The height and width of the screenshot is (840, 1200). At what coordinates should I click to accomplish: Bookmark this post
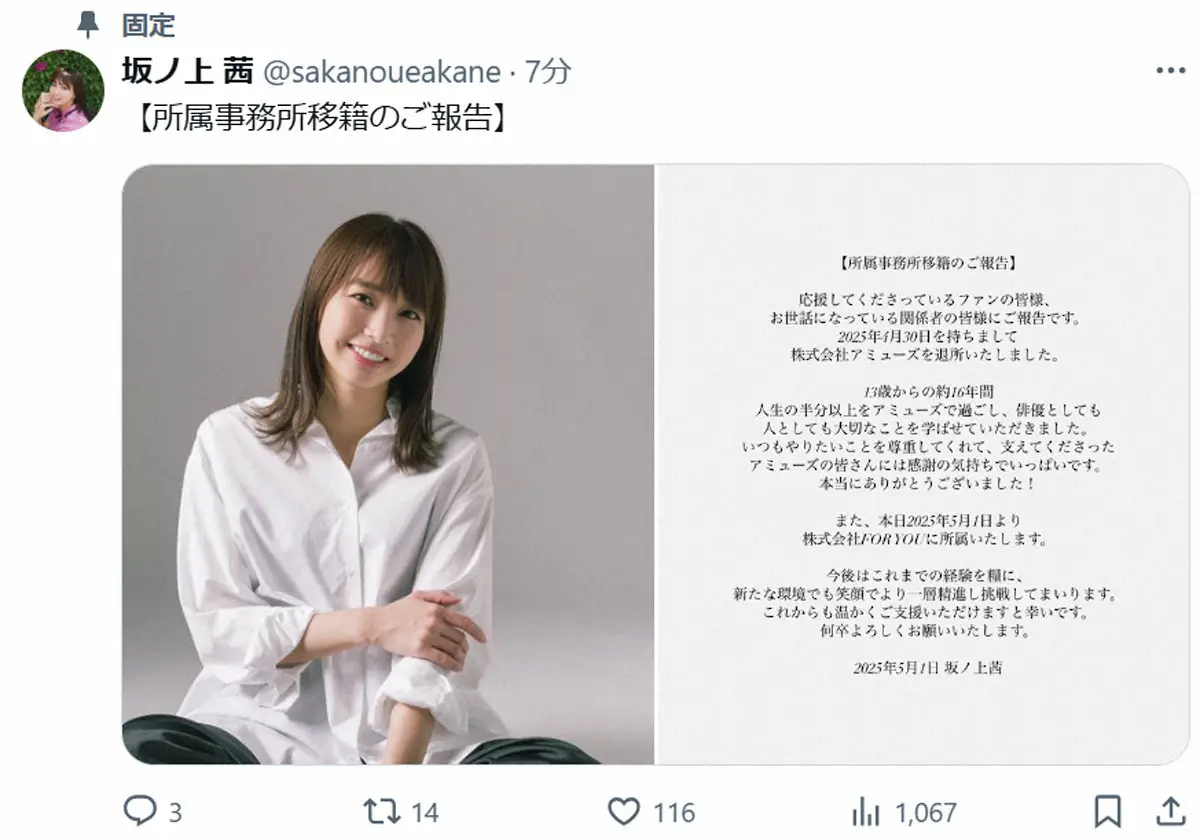[x=1108, y=811]
